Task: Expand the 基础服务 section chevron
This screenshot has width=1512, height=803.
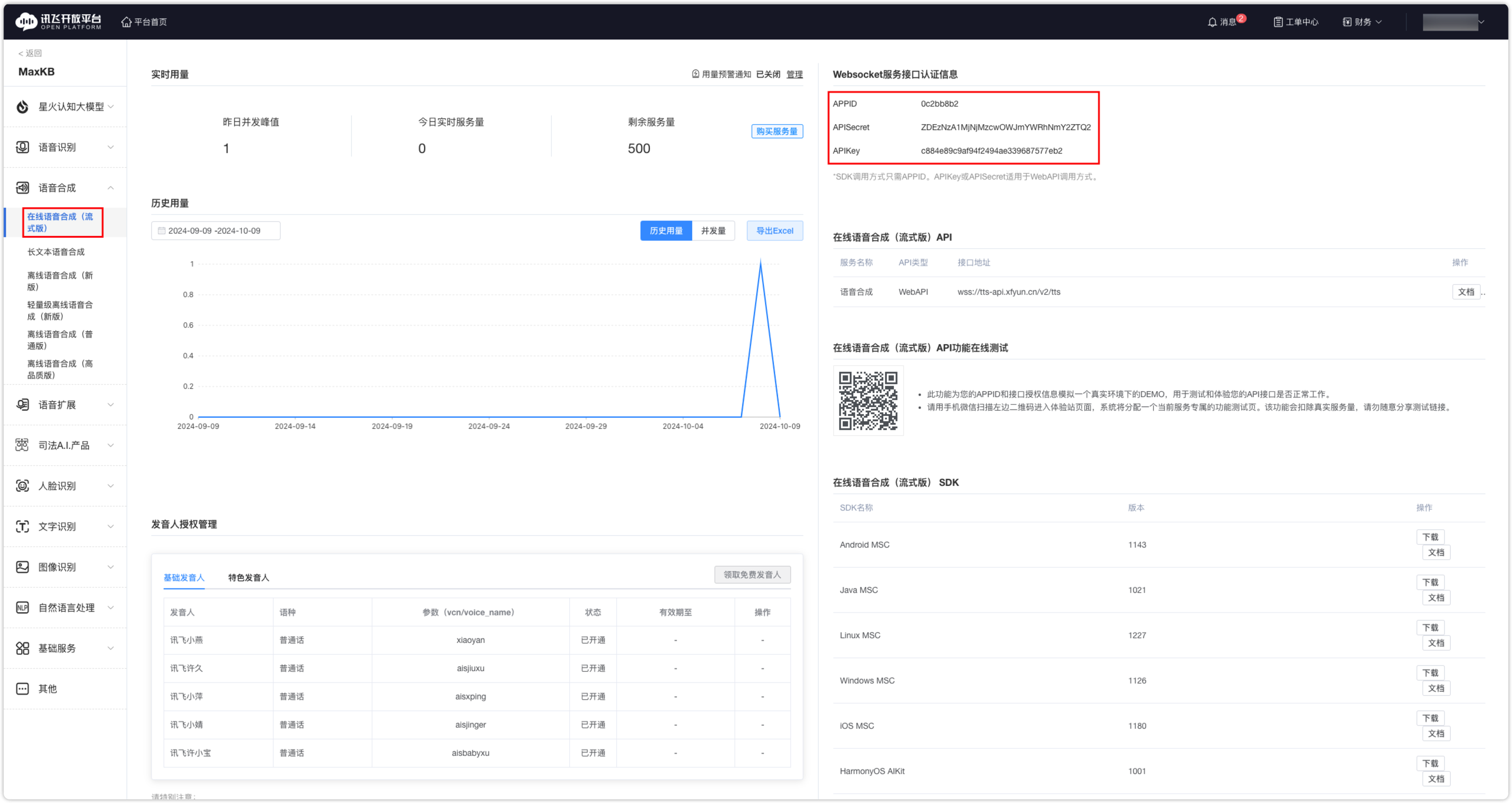Action: [111, 648]
